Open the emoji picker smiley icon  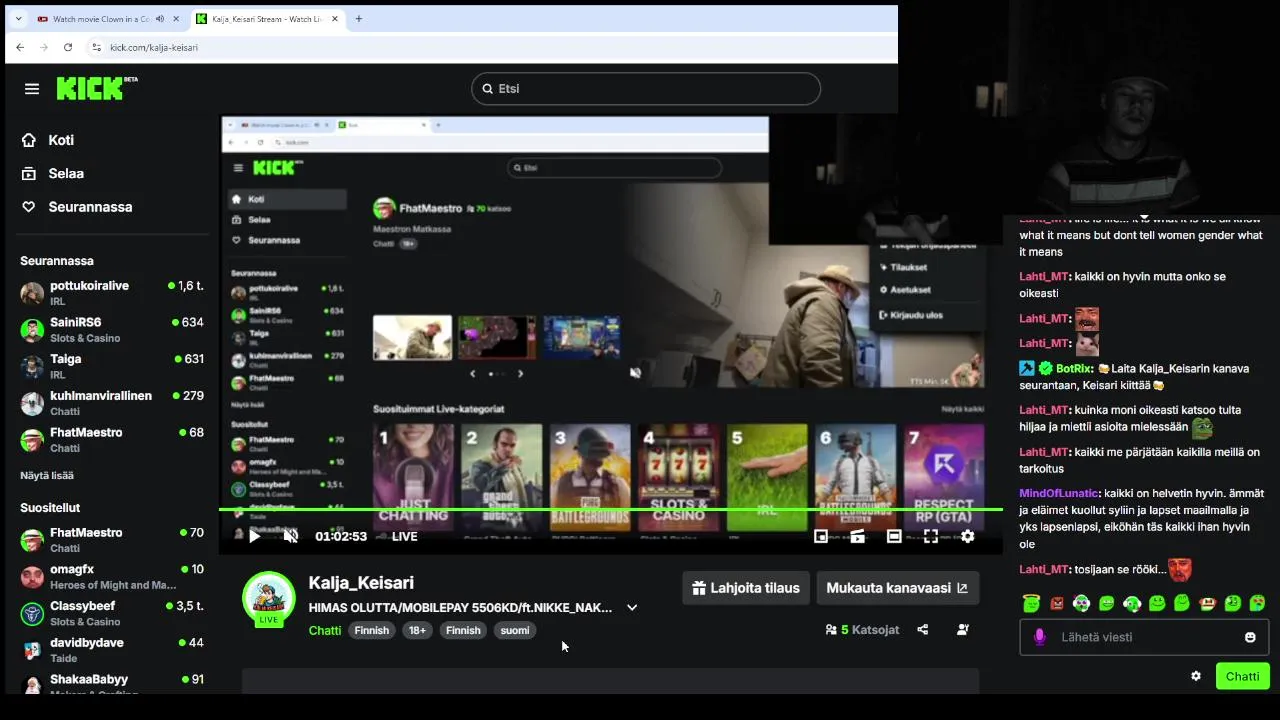pos(1250,637)
